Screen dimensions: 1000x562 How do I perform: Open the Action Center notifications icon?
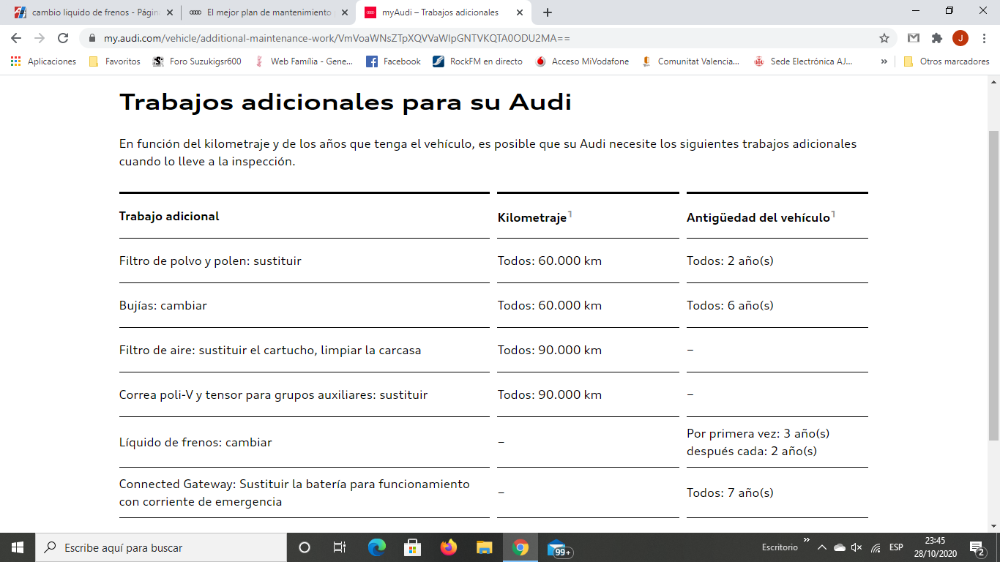(977, 547)
